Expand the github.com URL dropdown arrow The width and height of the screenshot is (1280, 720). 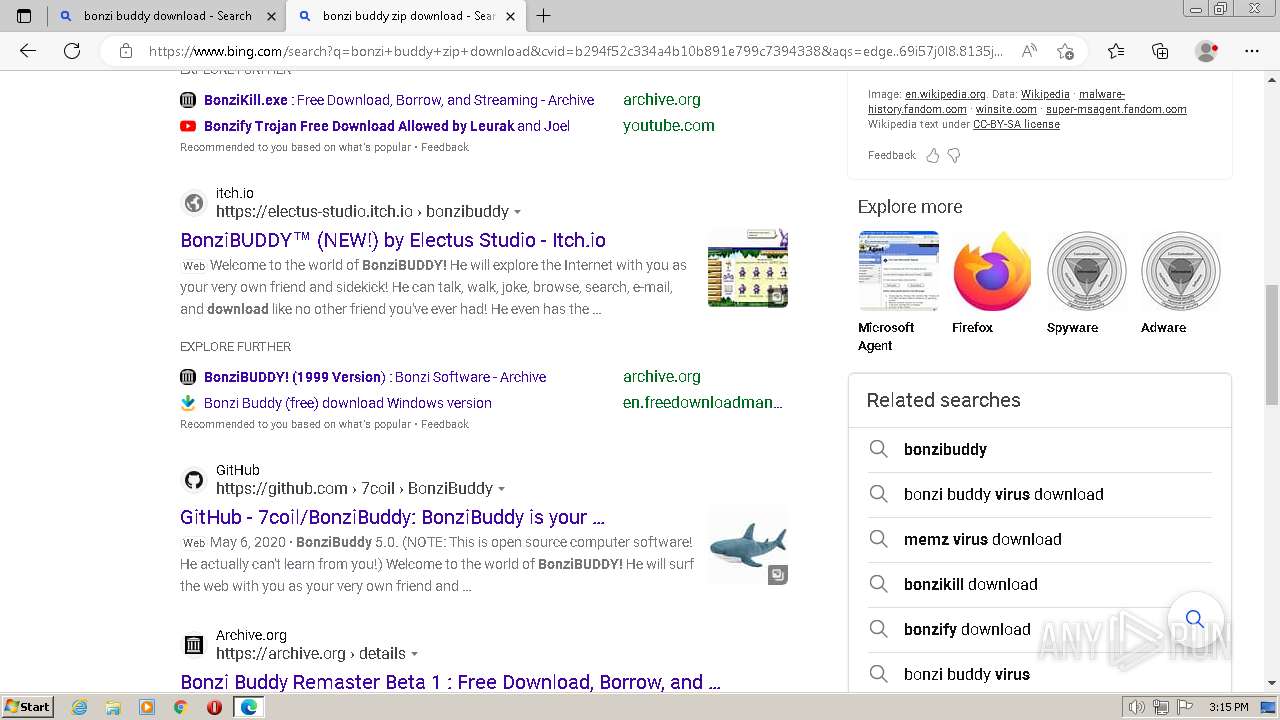pos(501,489)
